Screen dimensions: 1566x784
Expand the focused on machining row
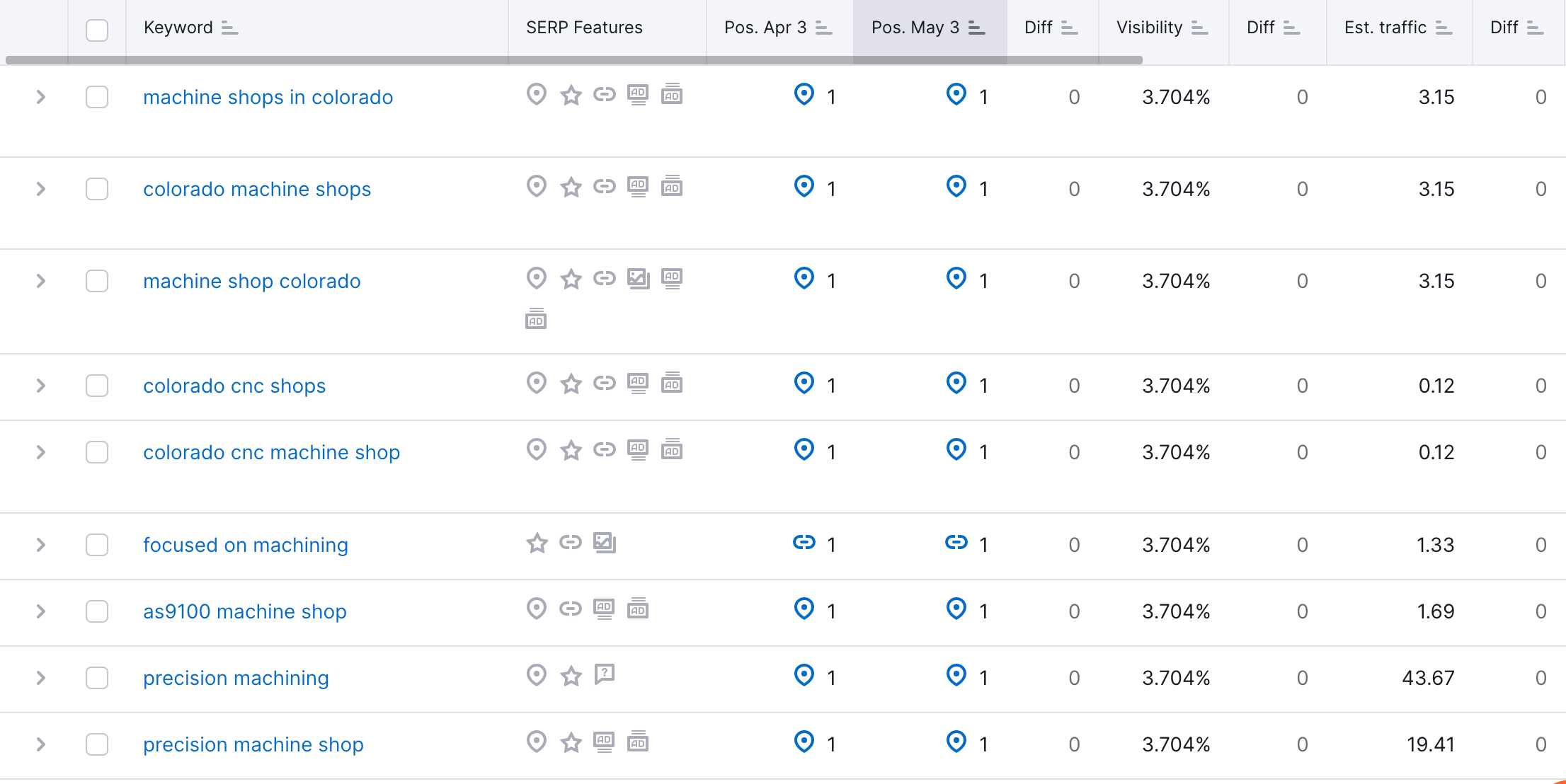click(x=41, y=545)
